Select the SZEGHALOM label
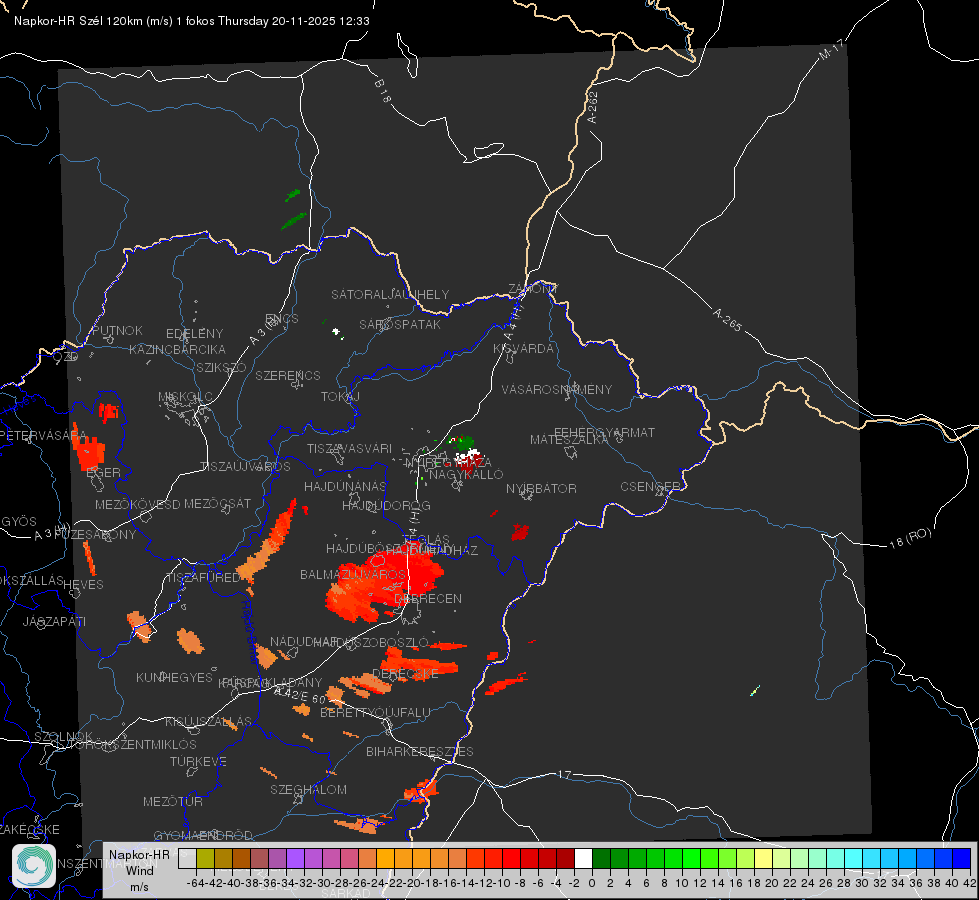Image resolution: width=979 pixels, height=900 pixels. [308, 789]
